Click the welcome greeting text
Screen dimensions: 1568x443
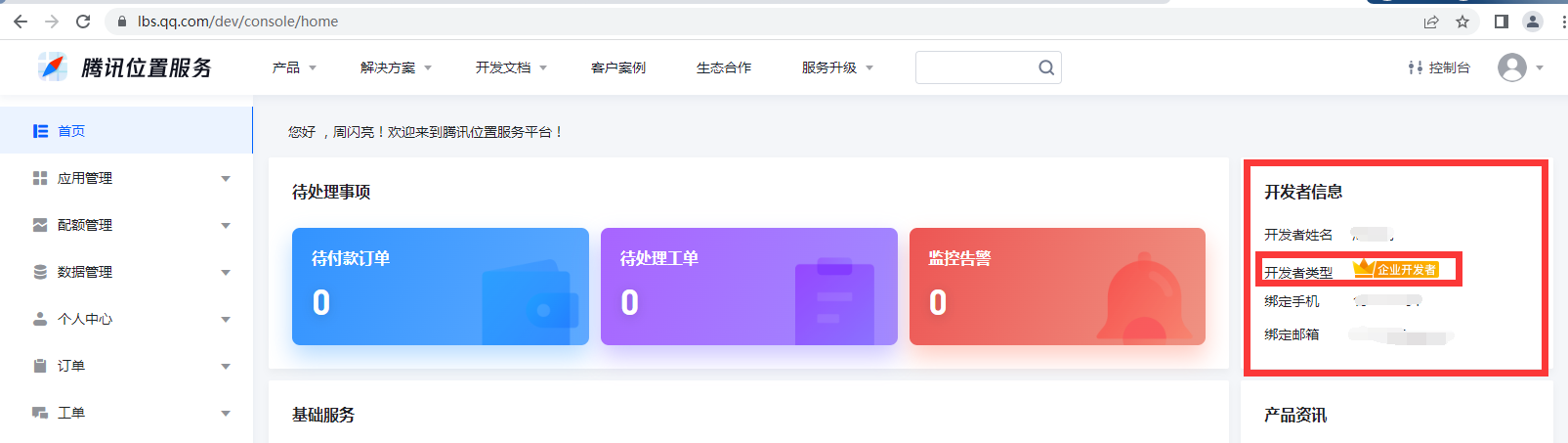click(x=426, y=132)
